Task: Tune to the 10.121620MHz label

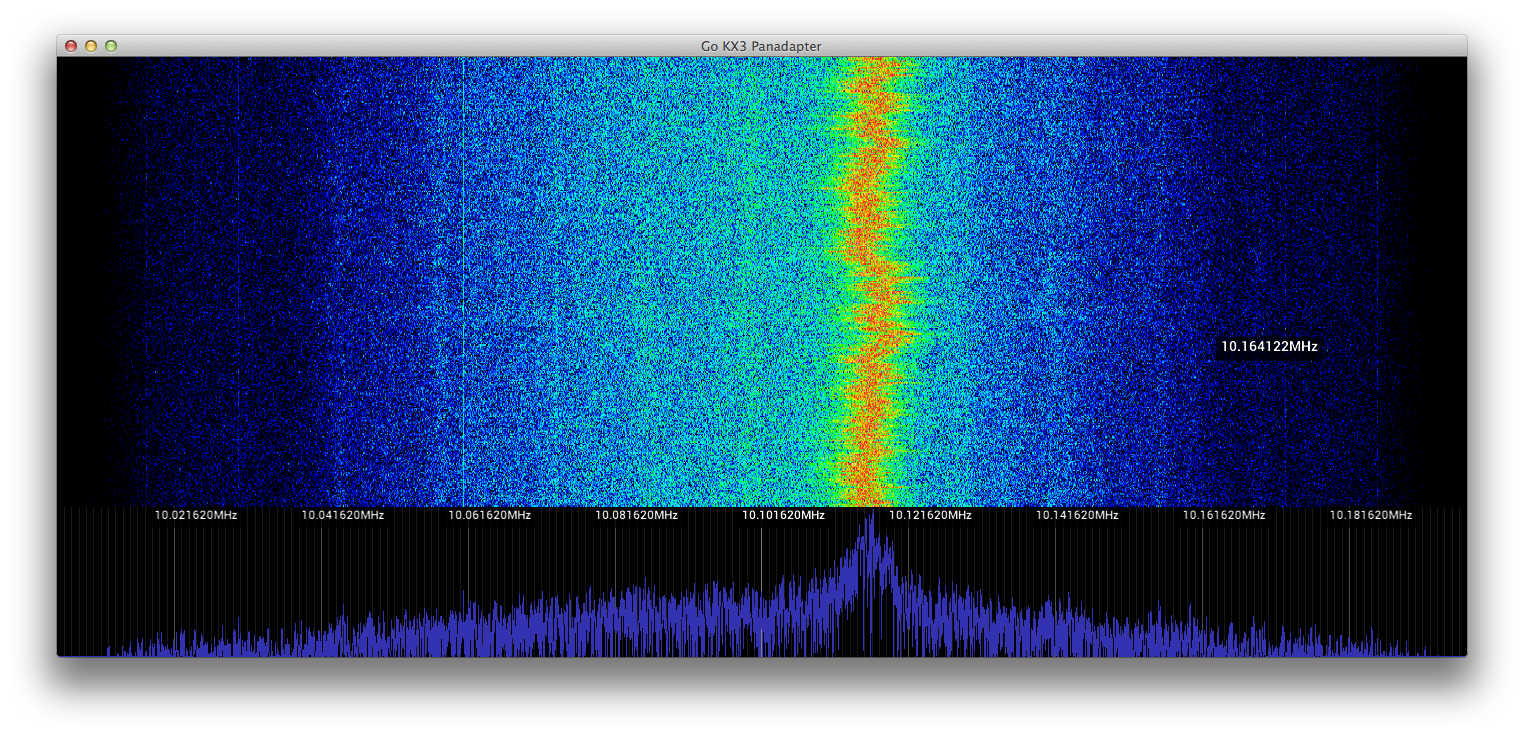Action: pos(930,515)
